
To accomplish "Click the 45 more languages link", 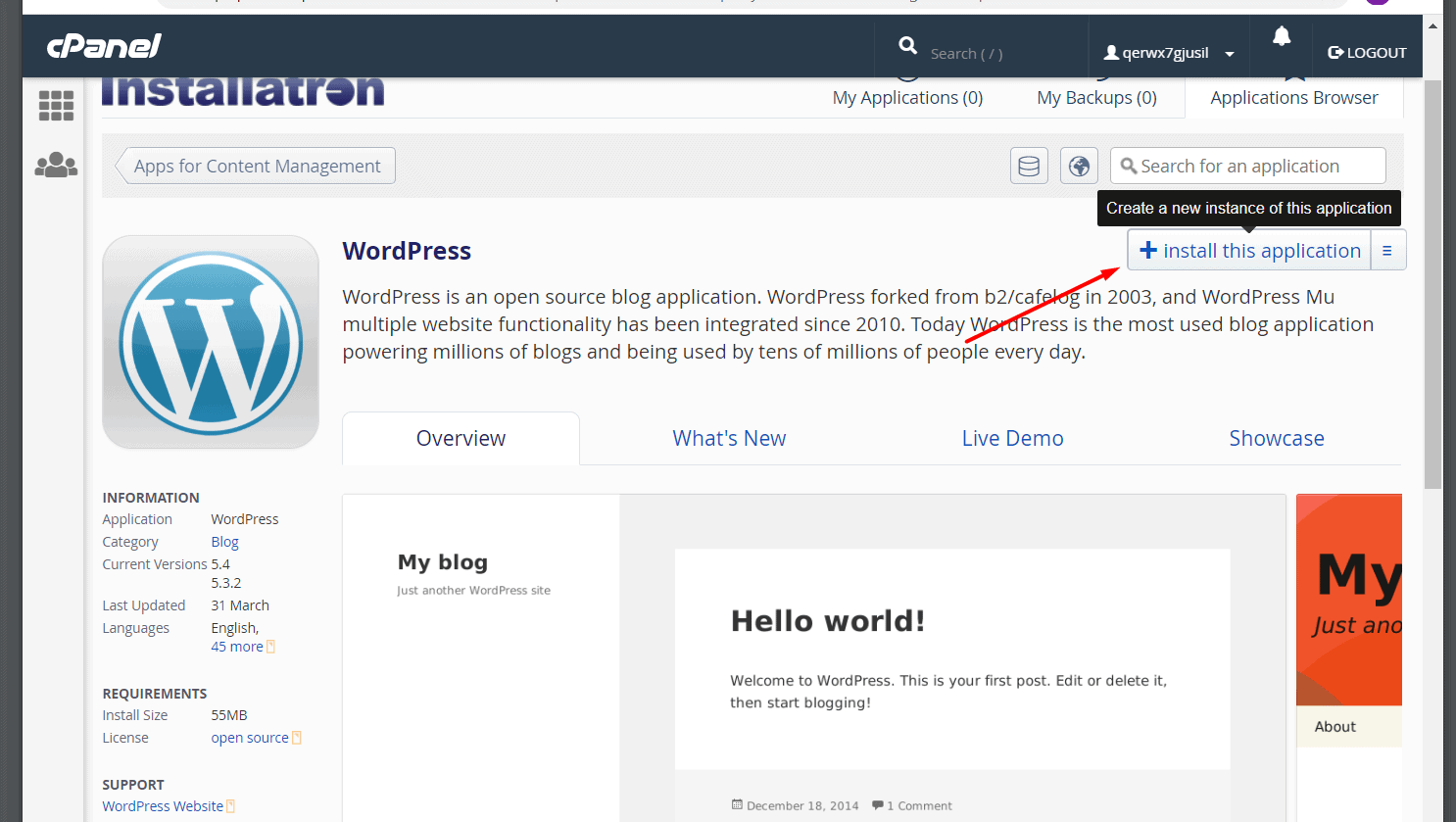I will [237, 647].
